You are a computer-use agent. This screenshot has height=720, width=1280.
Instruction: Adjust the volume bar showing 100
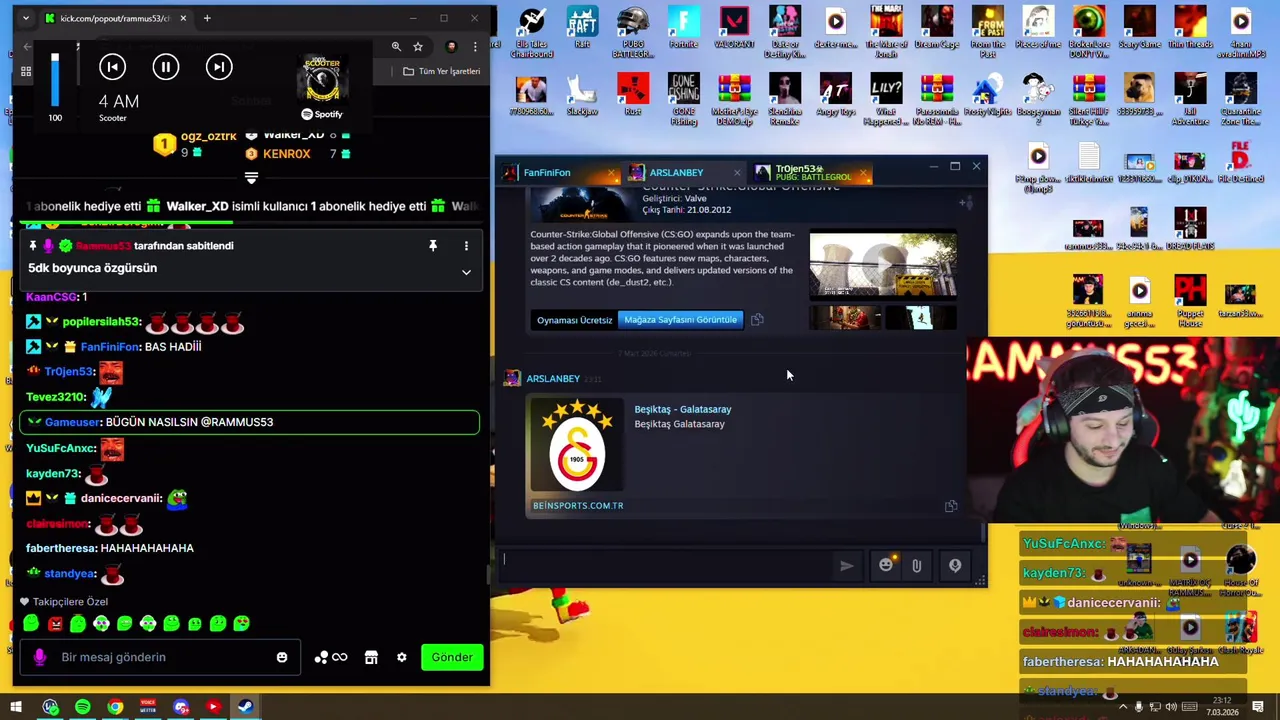pyautogui.click(x=55, y=80)
